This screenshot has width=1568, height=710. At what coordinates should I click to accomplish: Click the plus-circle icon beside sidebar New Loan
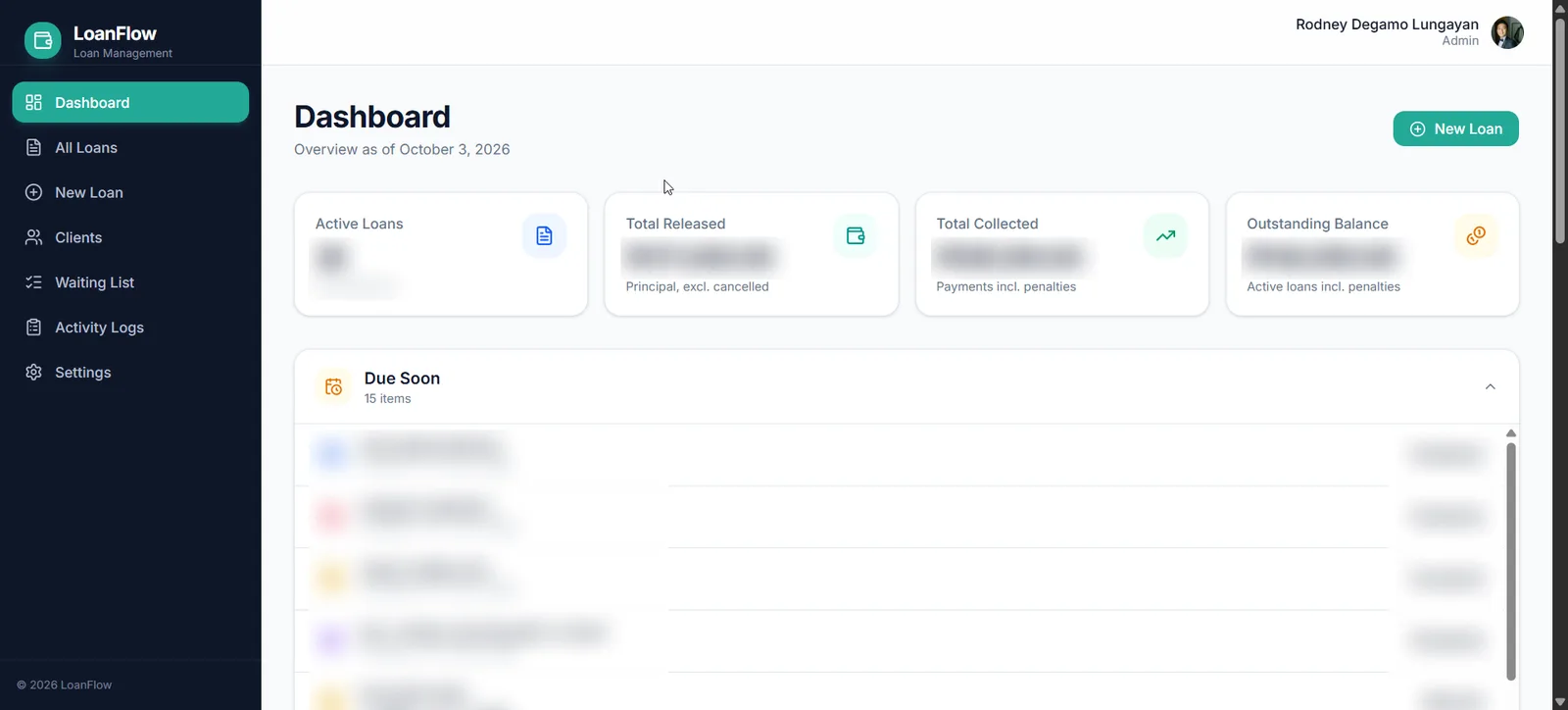[x=33, y=192]
